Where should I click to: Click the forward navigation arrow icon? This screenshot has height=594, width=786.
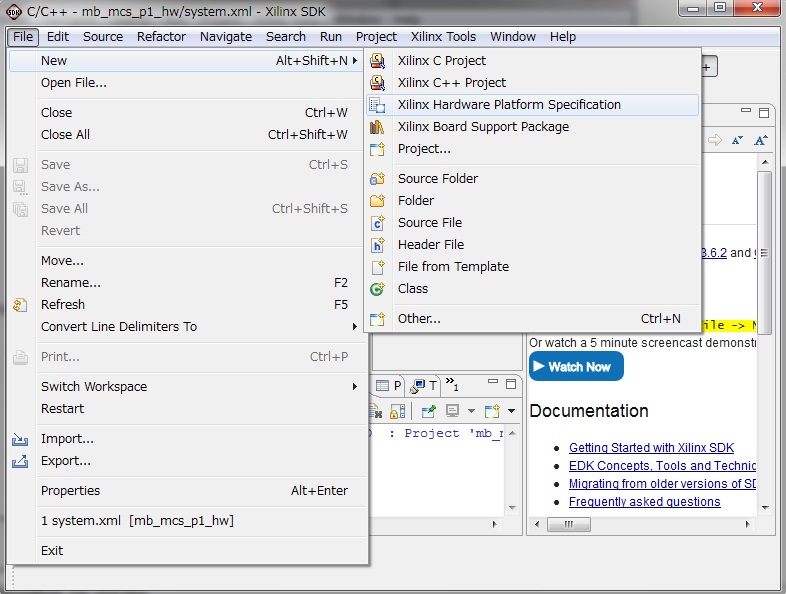tap(715, 140)
